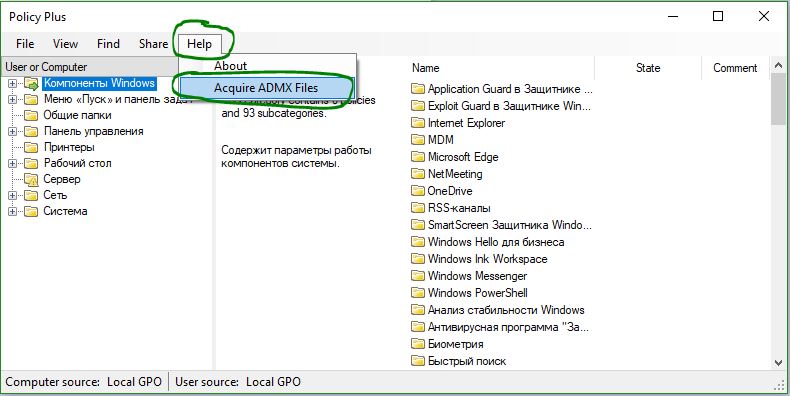Click the Application Guard folder icon
The image size is (790, 396).
[418, 89]
